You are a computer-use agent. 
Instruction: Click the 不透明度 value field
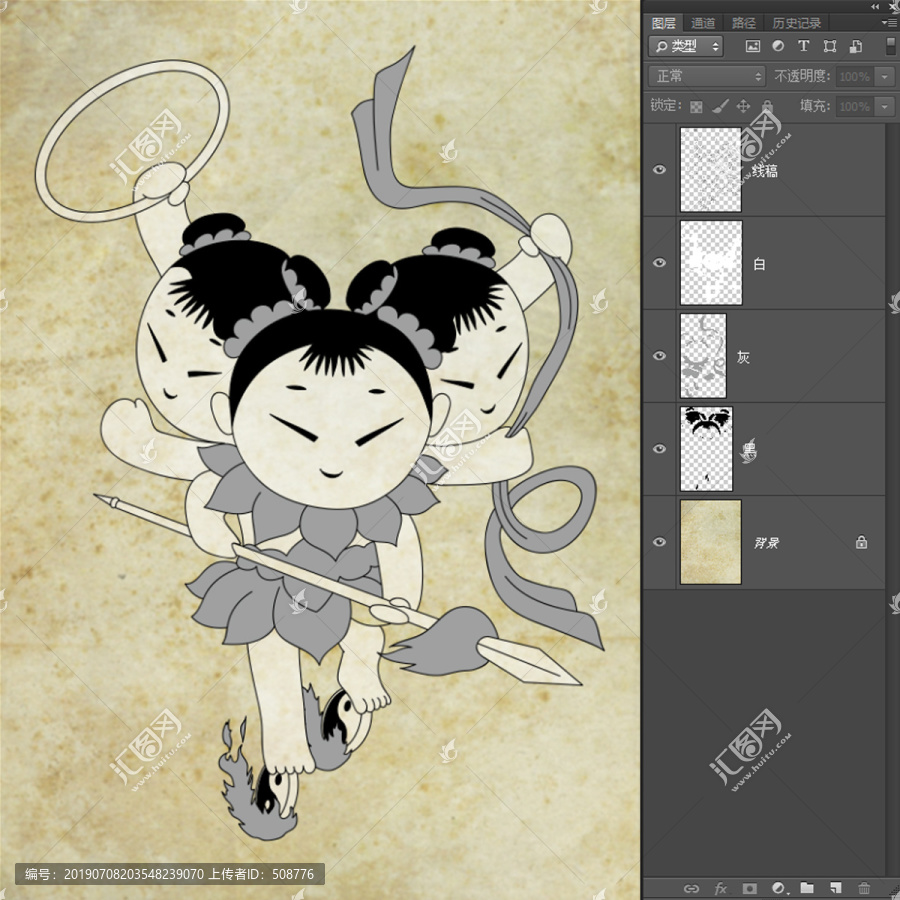[856, 76]
